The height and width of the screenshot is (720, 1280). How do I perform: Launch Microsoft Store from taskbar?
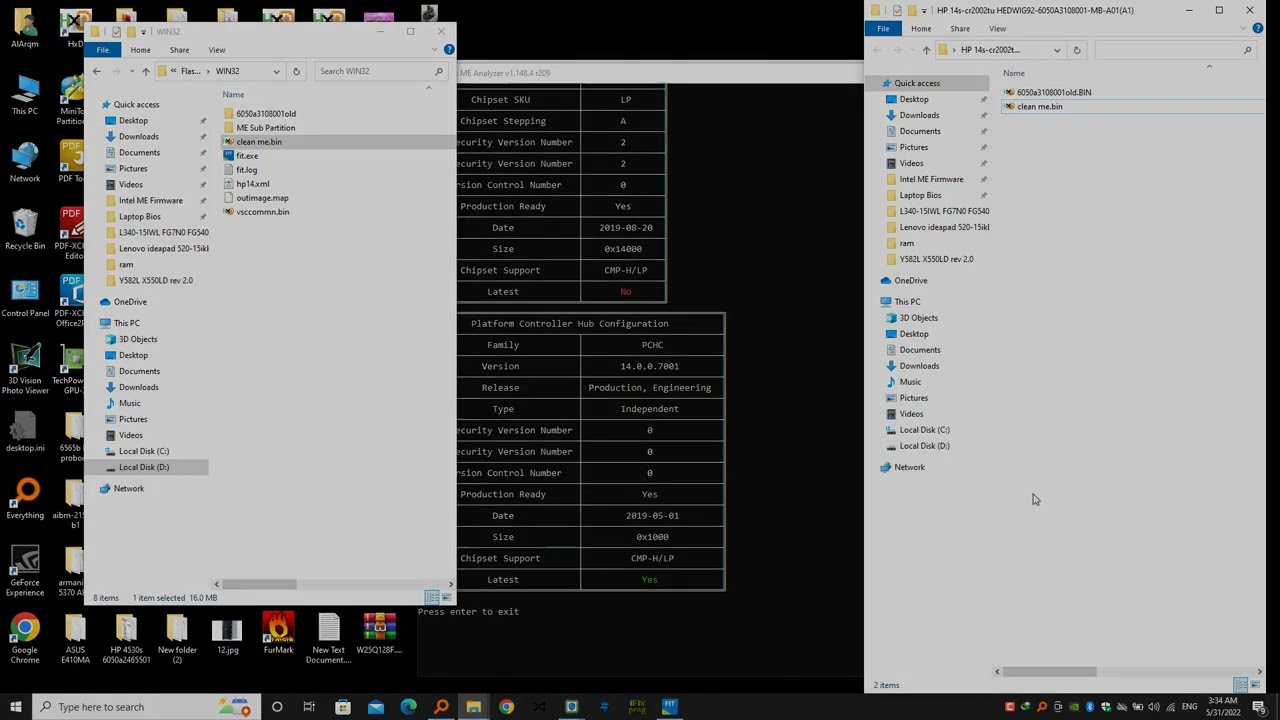343,707
